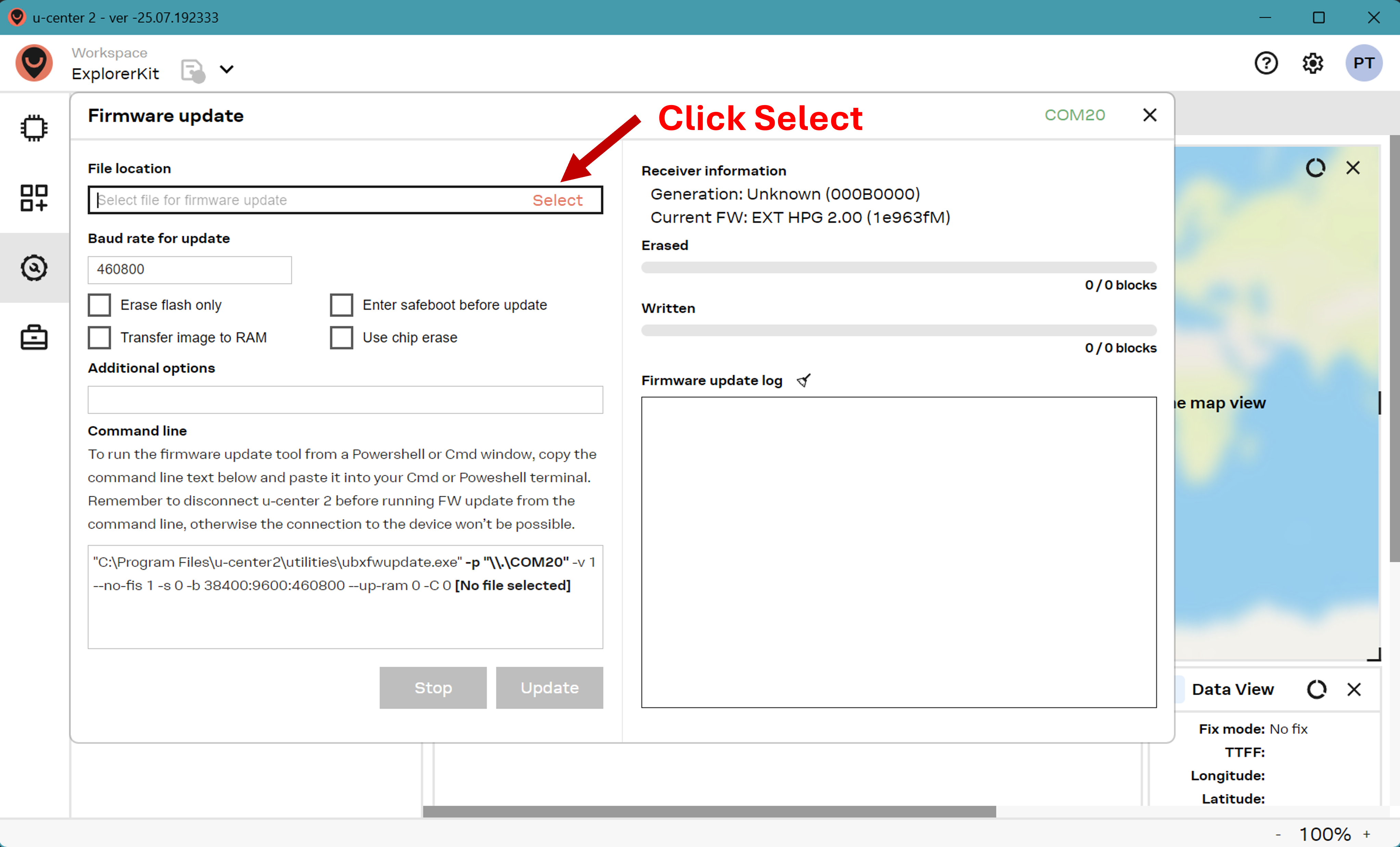Clear the firmware update log with broom icon
Image resolution: width=1400 pixels, height=847 pixels.
click(x=803, y=380)
